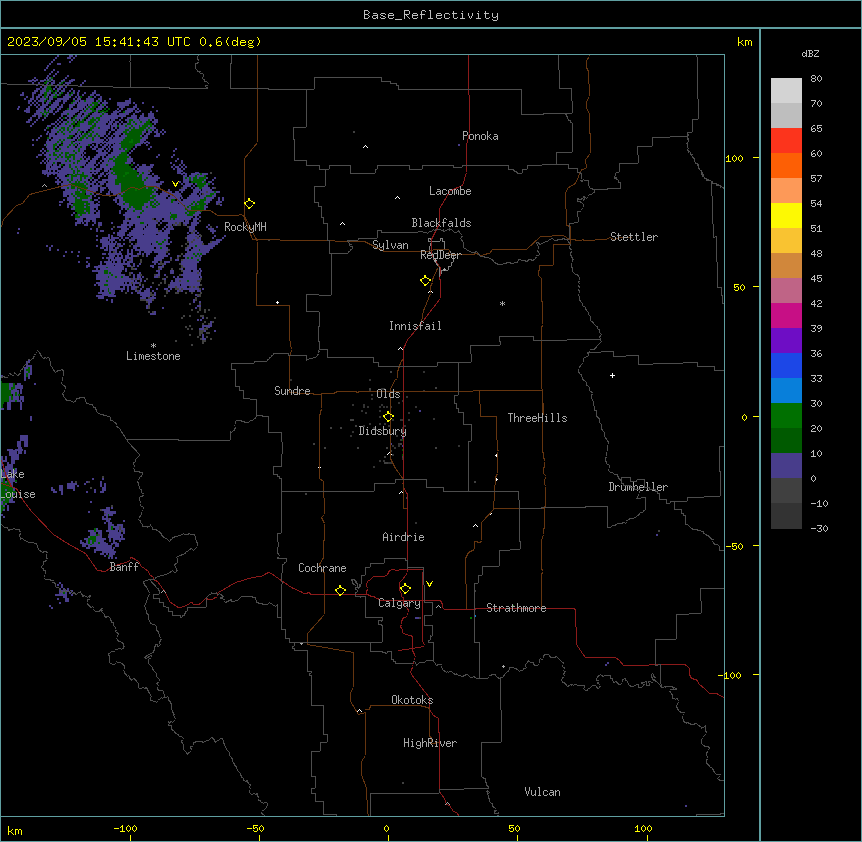The height and width of the screenshot is (842, 862).
Task: Click the RedDeer city label
Action: (x=441, y=255)
